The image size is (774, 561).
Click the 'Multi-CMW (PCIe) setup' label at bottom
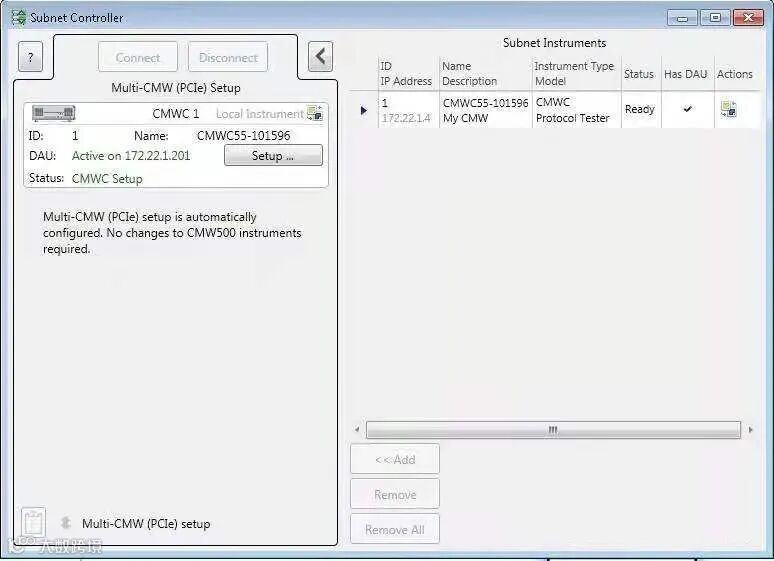coord(146,523)
